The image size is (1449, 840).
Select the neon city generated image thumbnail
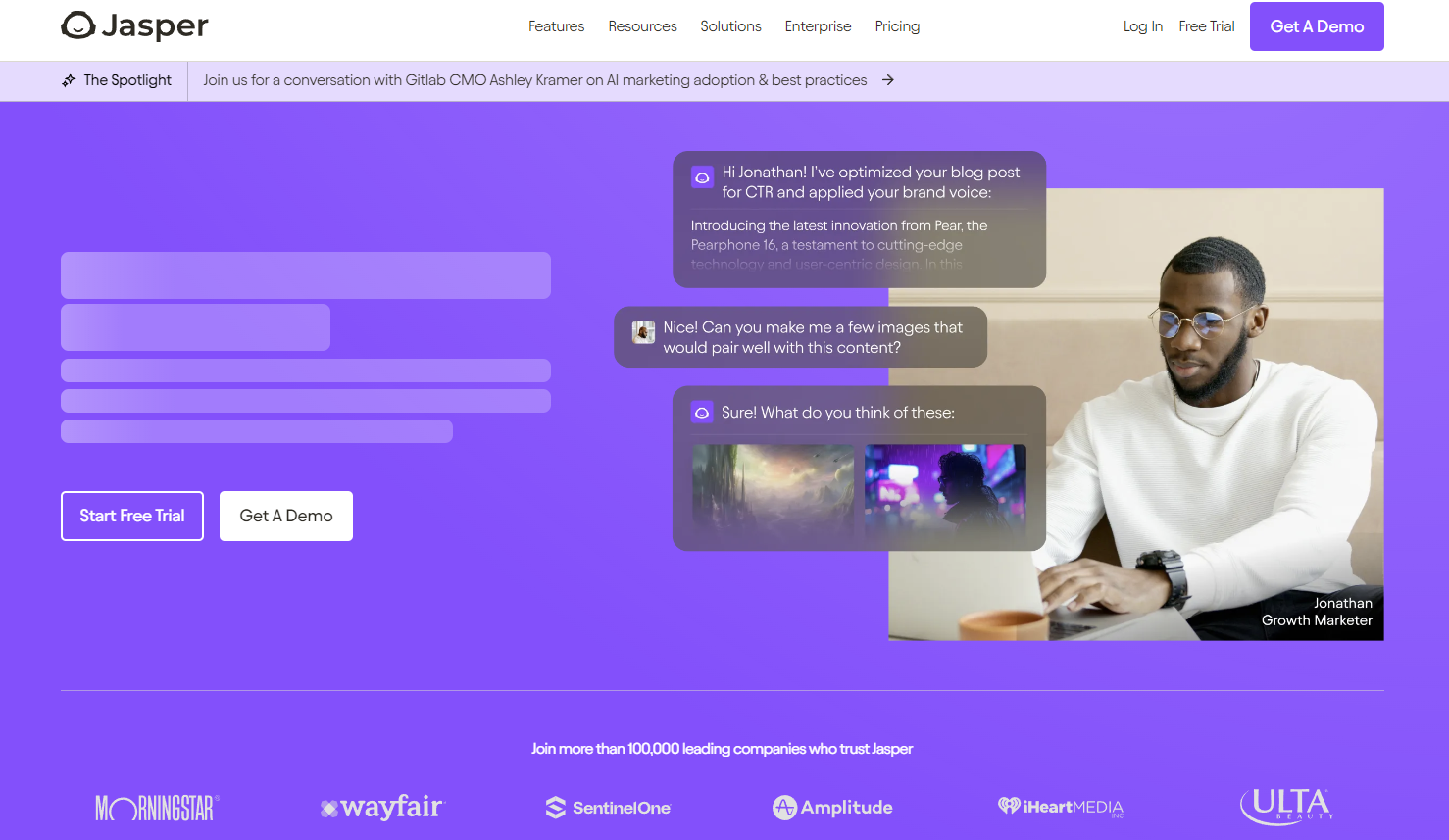945,488
